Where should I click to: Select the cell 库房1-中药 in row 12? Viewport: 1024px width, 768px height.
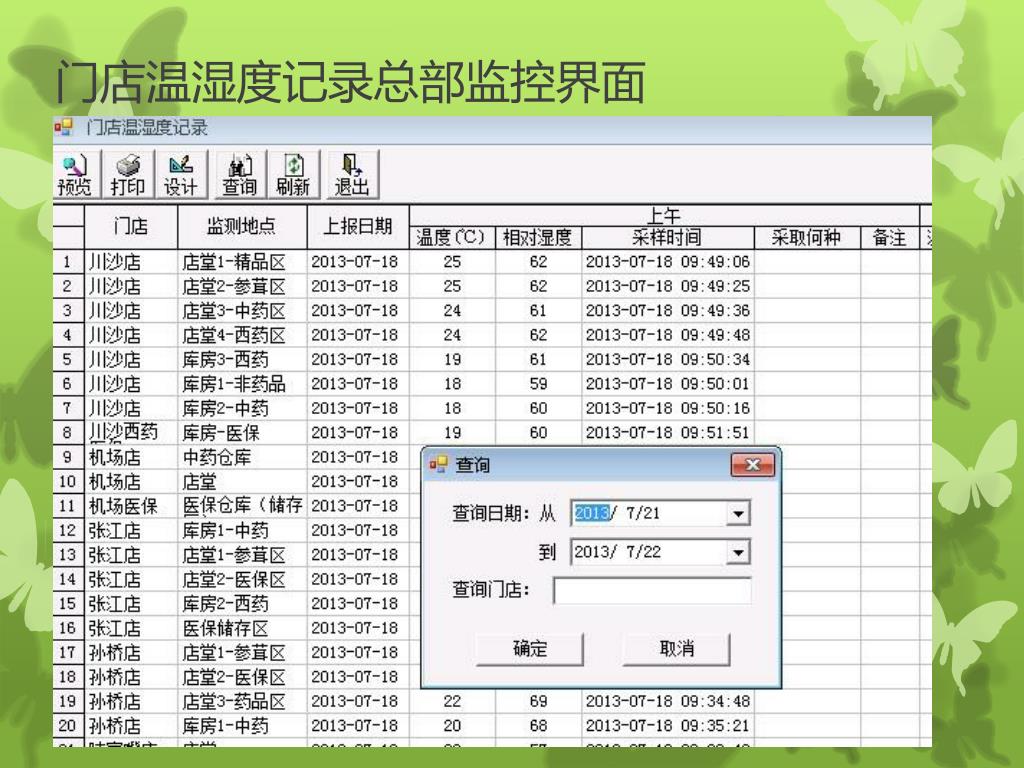242,530
